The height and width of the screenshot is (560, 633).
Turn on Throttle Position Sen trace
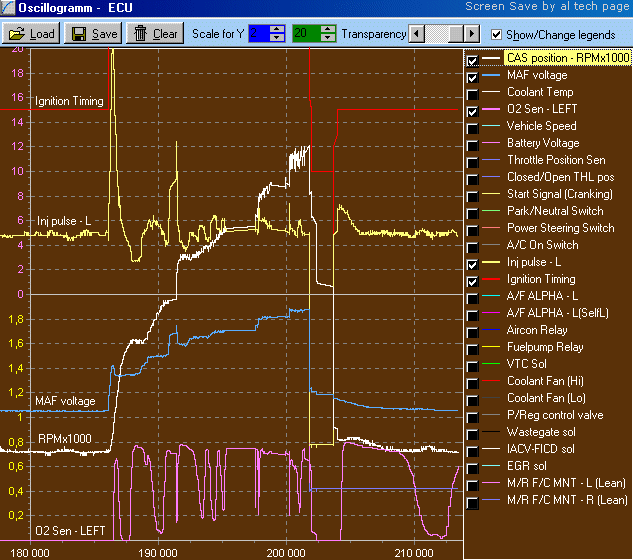pos(473,161)
